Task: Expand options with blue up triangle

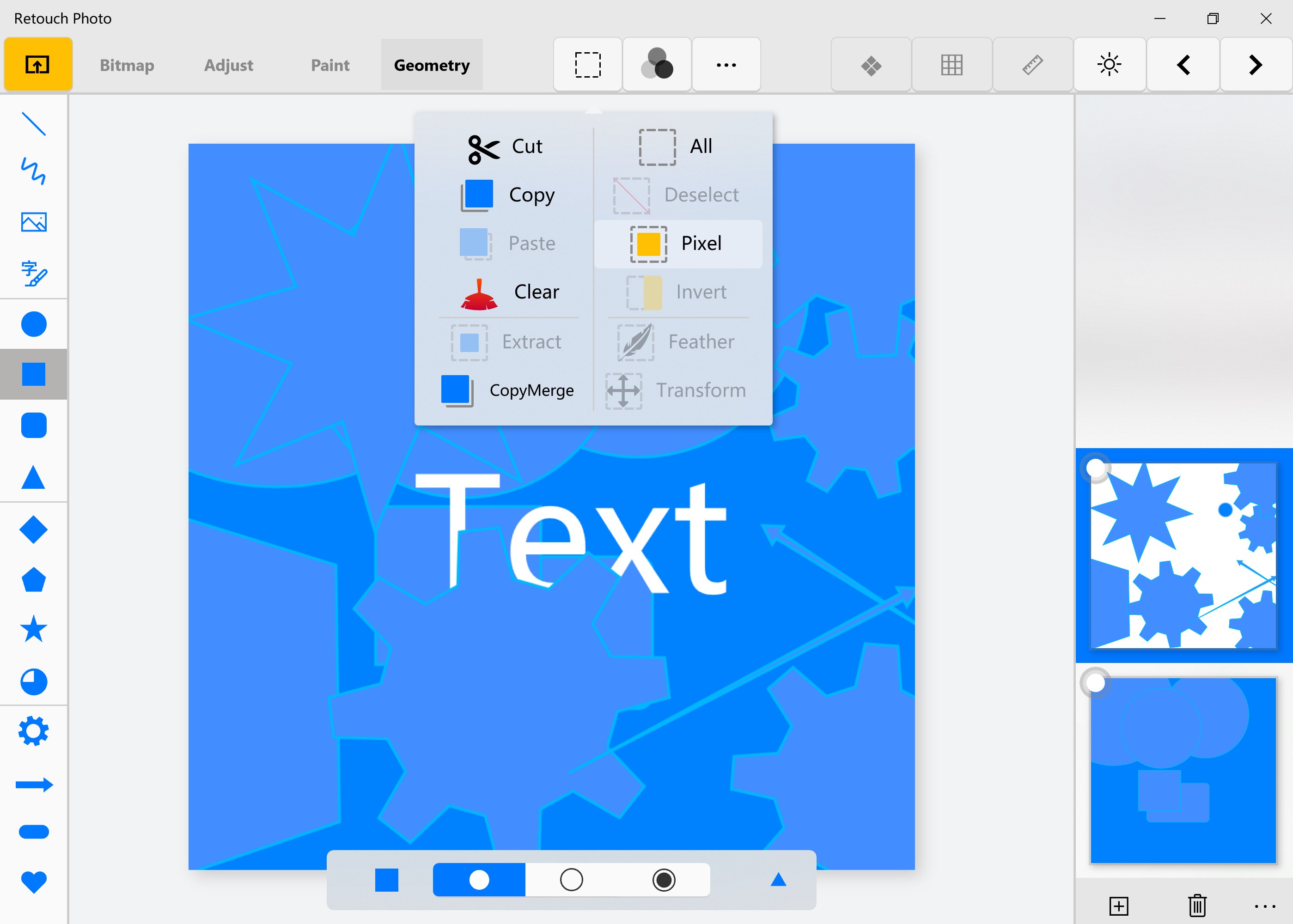Action: point(778,880)
